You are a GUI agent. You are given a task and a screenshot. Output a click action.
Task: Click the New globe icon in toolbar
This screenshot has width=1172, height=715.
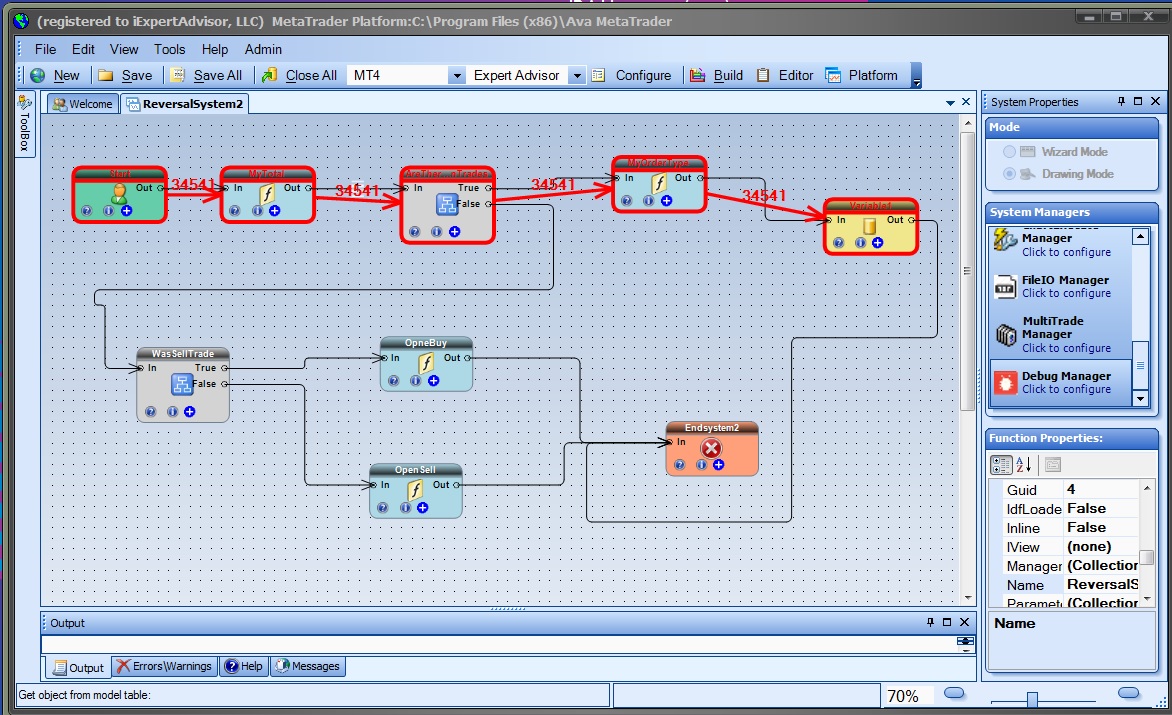click(37, 75)
